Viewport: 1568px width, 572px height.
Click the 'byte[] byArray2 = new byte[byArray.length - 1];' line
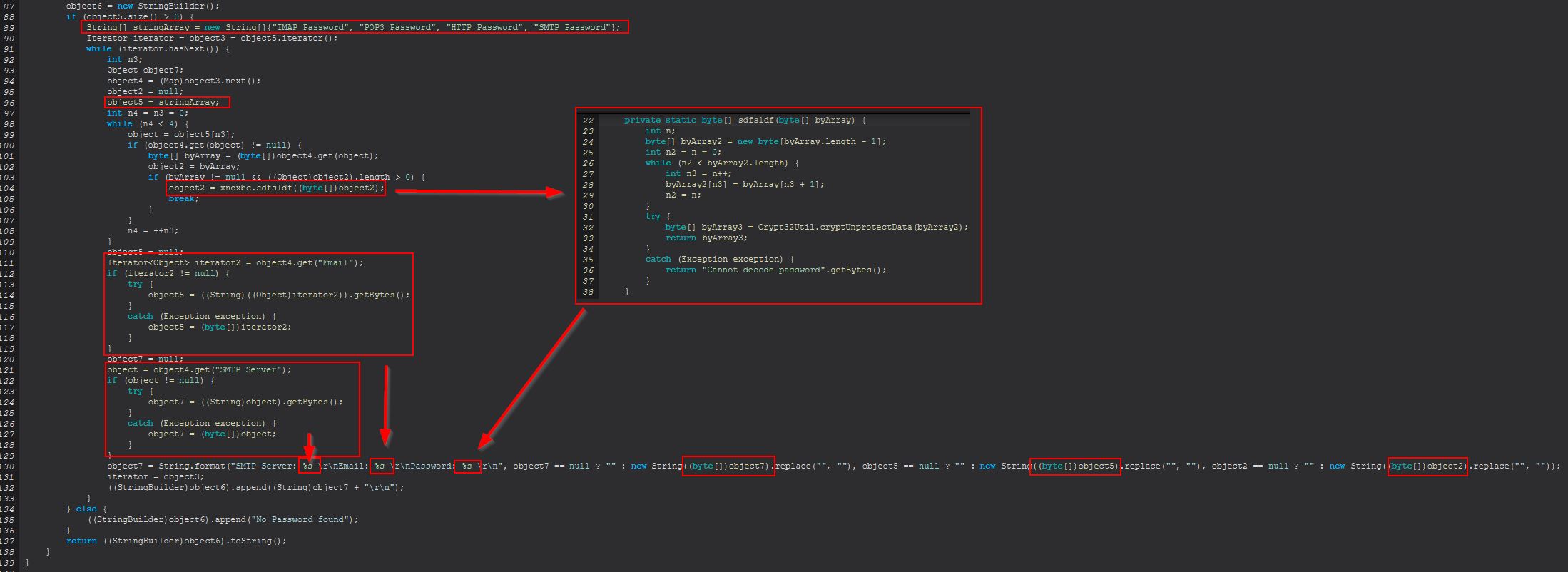click(x=765, y=141)
